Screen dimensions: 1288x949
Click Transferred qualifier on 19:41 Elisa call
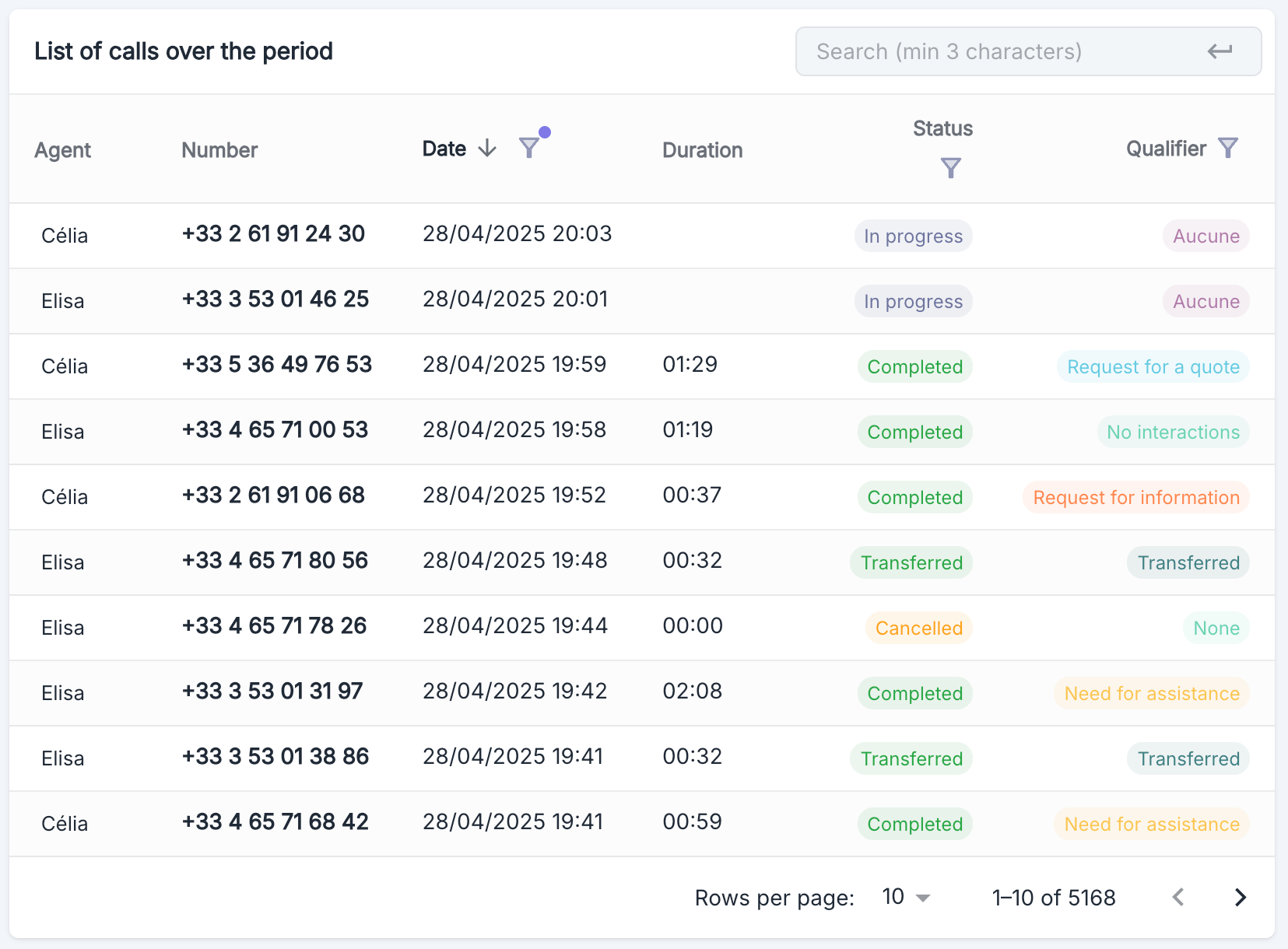click(1188, 758)
